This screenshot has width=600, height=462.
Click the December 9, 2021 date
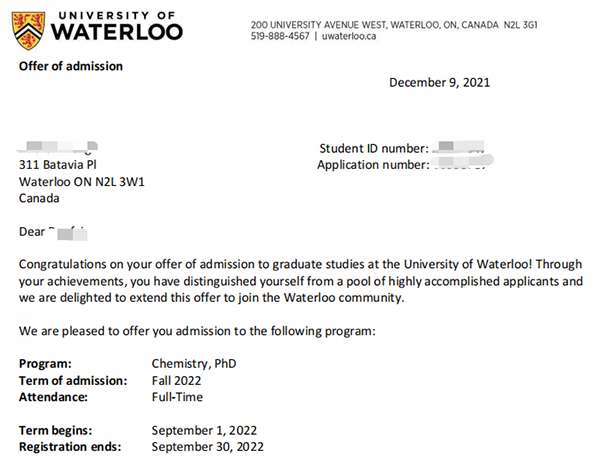(x=439, y=82)
